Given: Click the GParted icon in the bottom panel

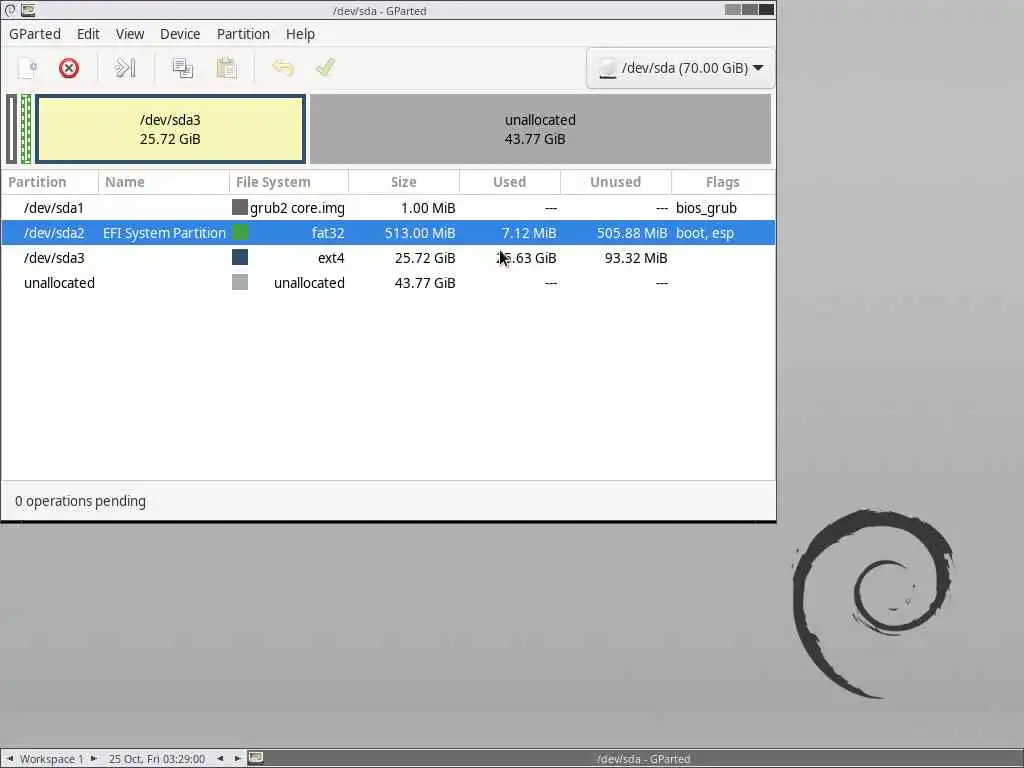Looking at the screenshot, I should (256, 758).
